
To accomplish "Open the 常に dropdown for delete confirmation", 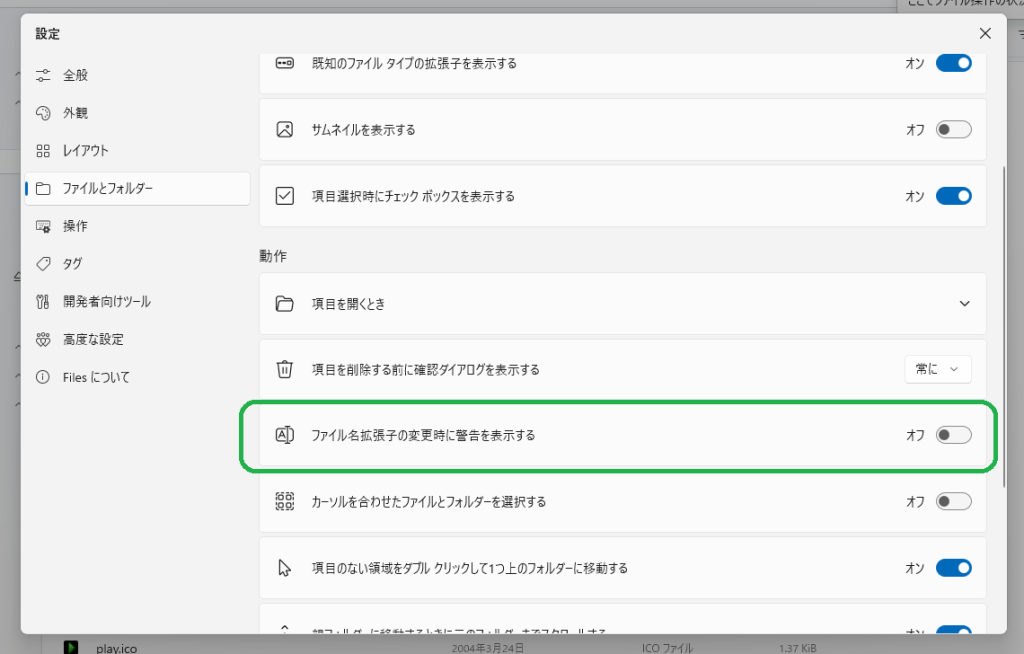I will pos(938,369).
